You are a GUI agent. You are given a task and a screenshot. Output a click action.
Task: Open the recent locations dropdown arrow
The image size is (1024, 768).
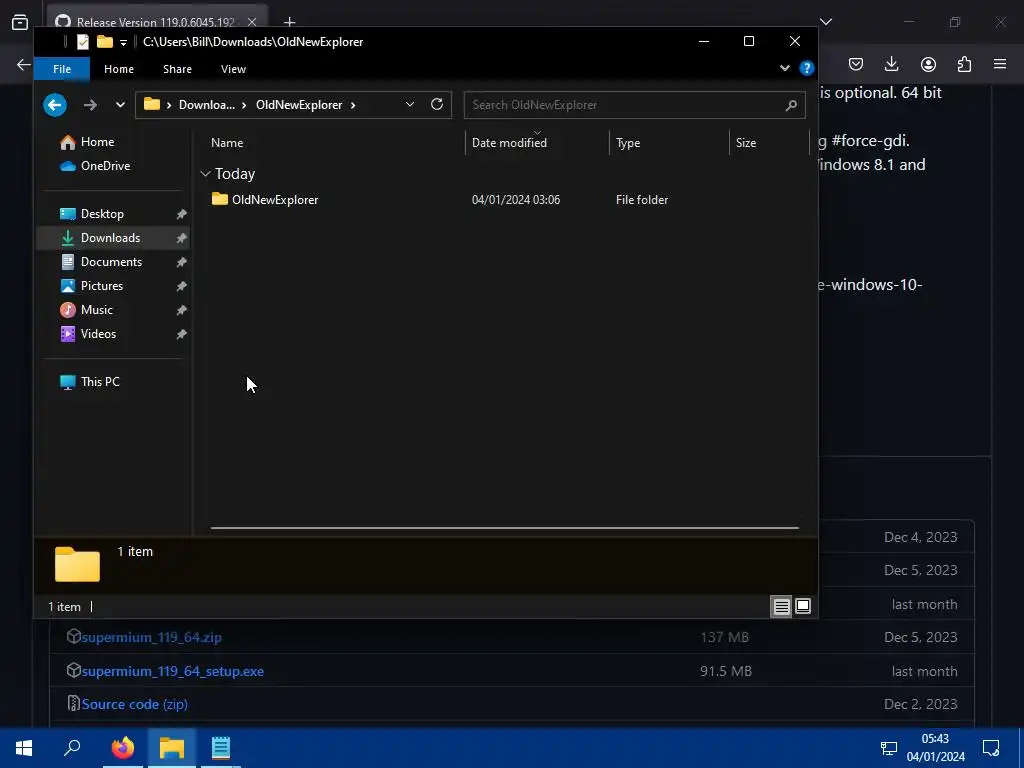[x=120, y=104]
